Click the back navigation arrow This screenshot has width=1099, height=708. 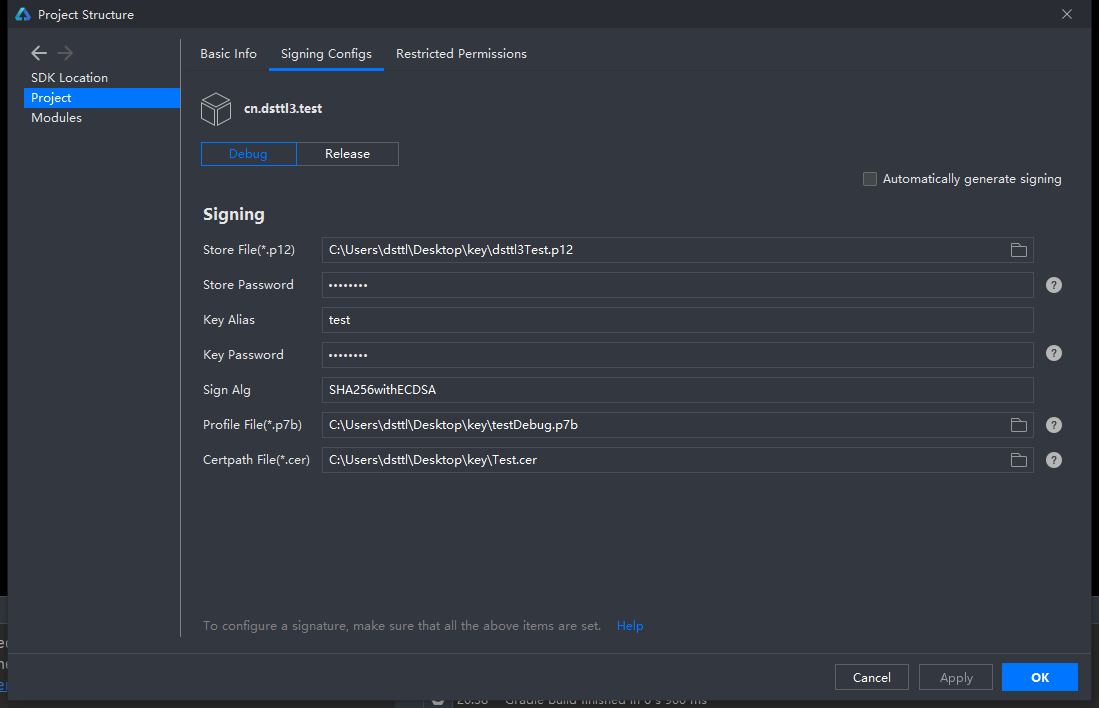(39, 53)
